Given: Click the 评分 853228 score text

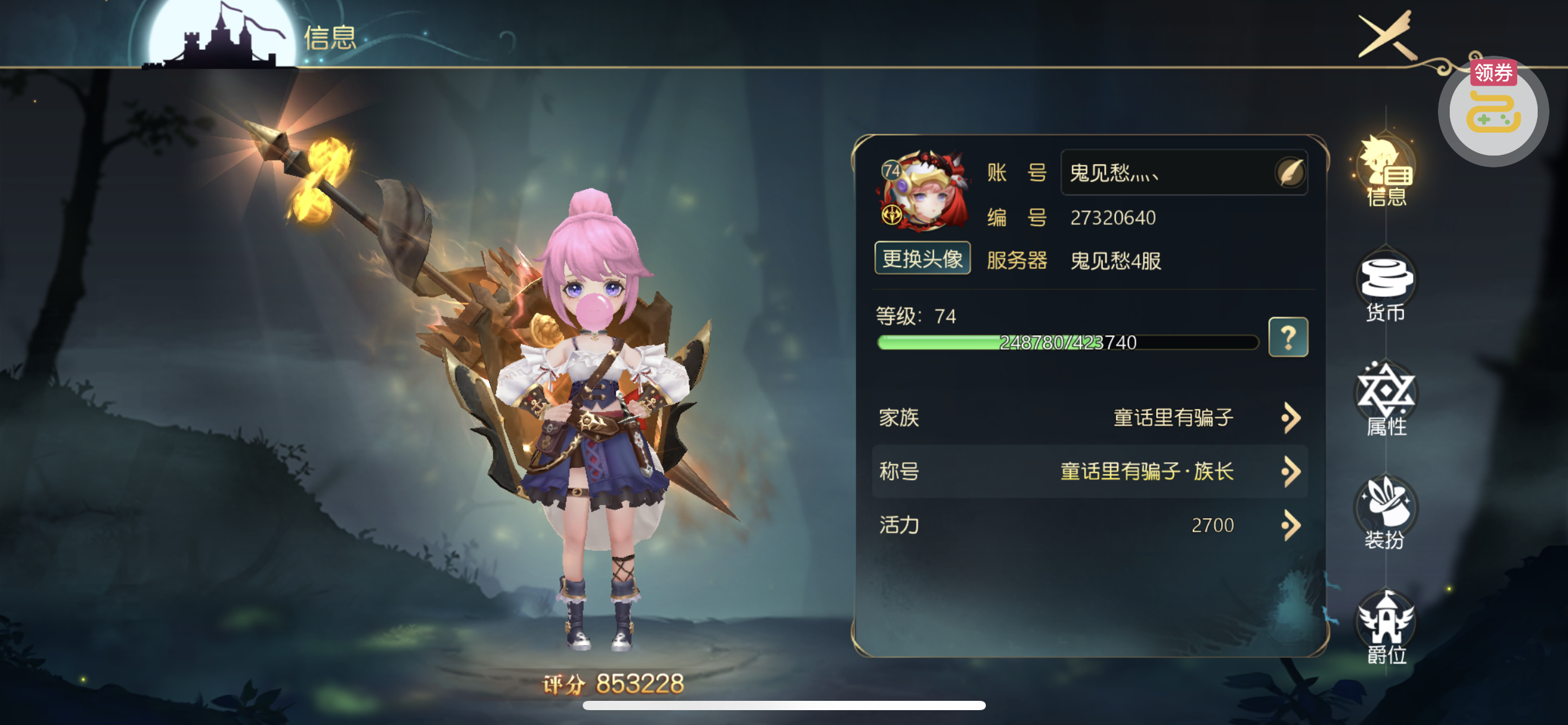Looking at the screenshot, I should 613,684.
